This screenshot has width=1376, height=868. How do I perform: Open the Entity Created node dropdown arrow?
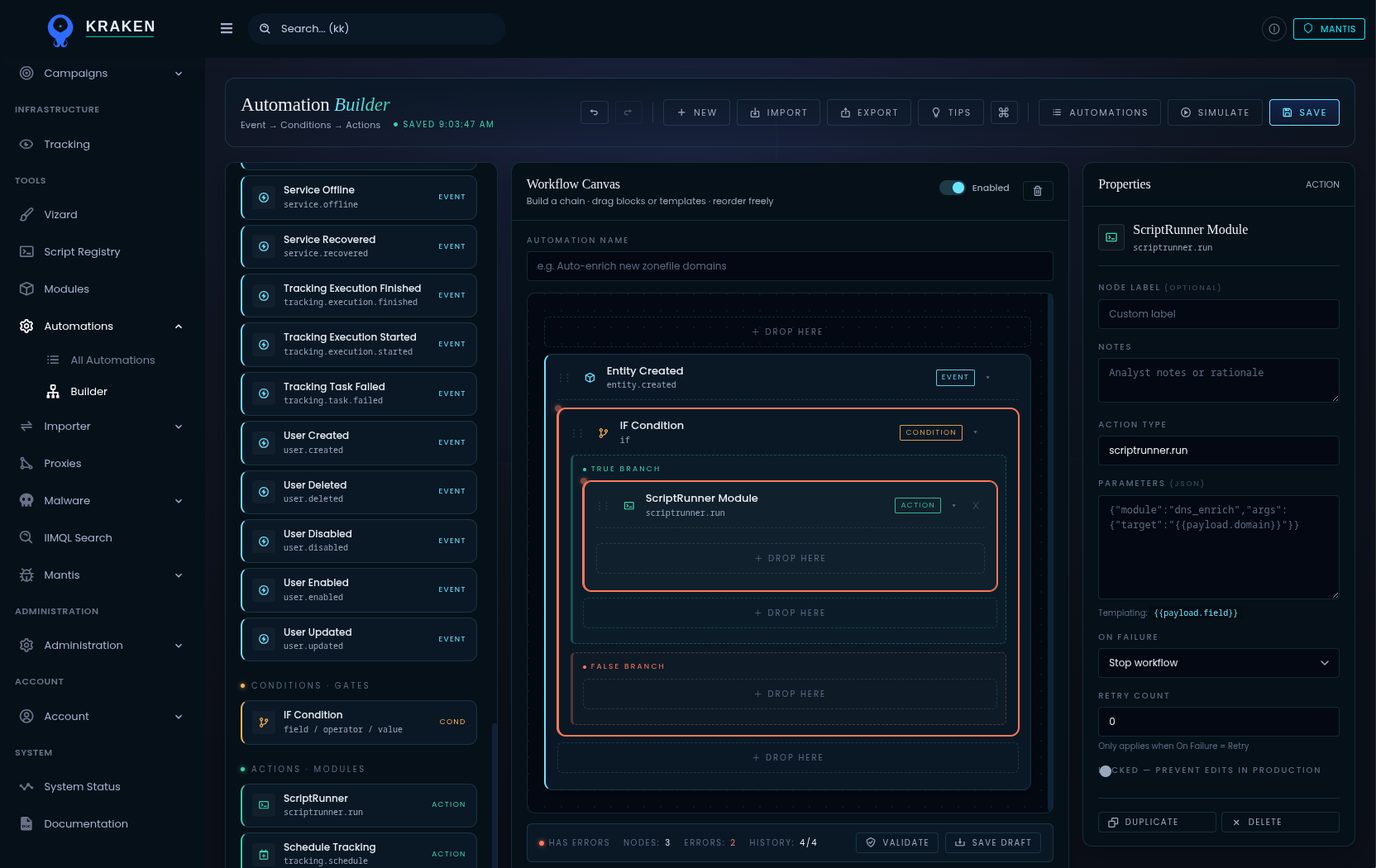coord(987,378)
